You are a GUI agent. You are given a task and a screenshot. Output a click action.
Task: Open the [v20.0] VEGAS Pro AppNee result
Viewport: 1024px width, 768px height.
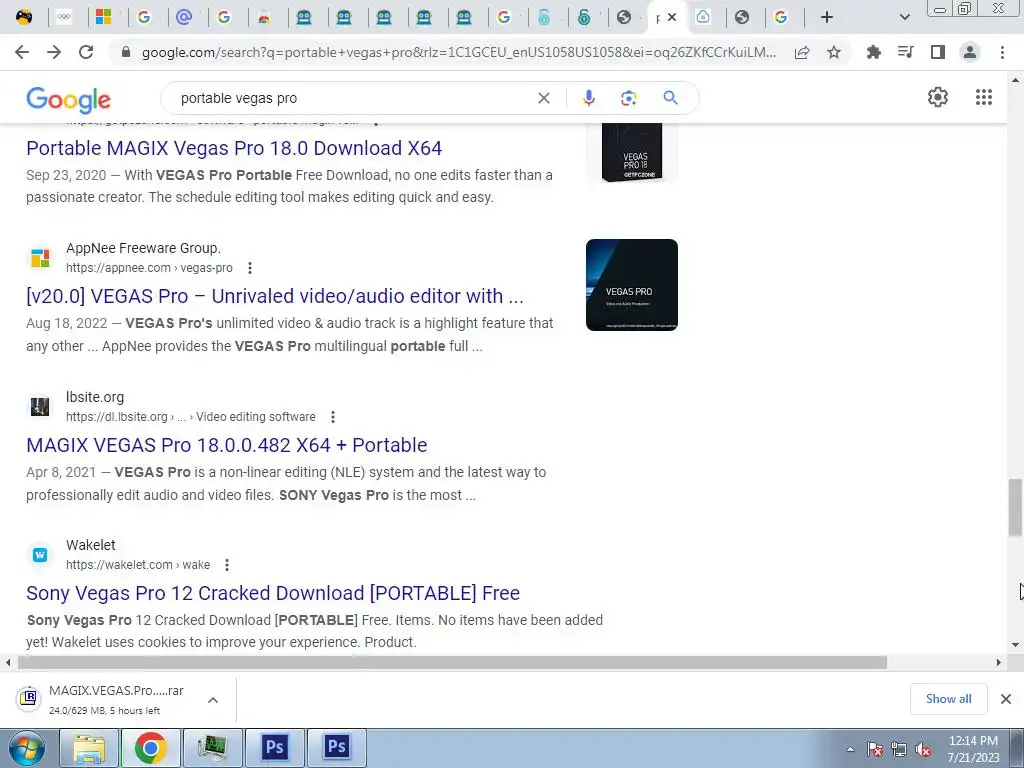[274, 296]
